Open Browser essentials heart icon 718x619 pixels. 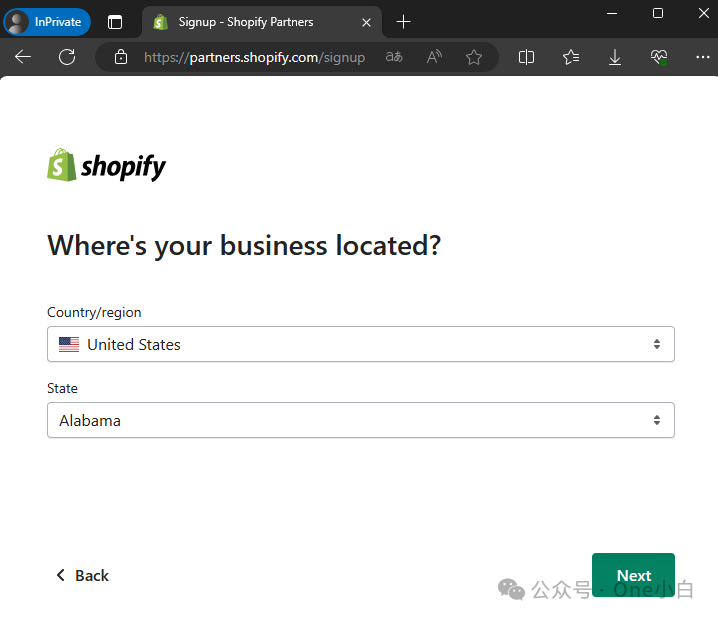(x=659, y=57)
